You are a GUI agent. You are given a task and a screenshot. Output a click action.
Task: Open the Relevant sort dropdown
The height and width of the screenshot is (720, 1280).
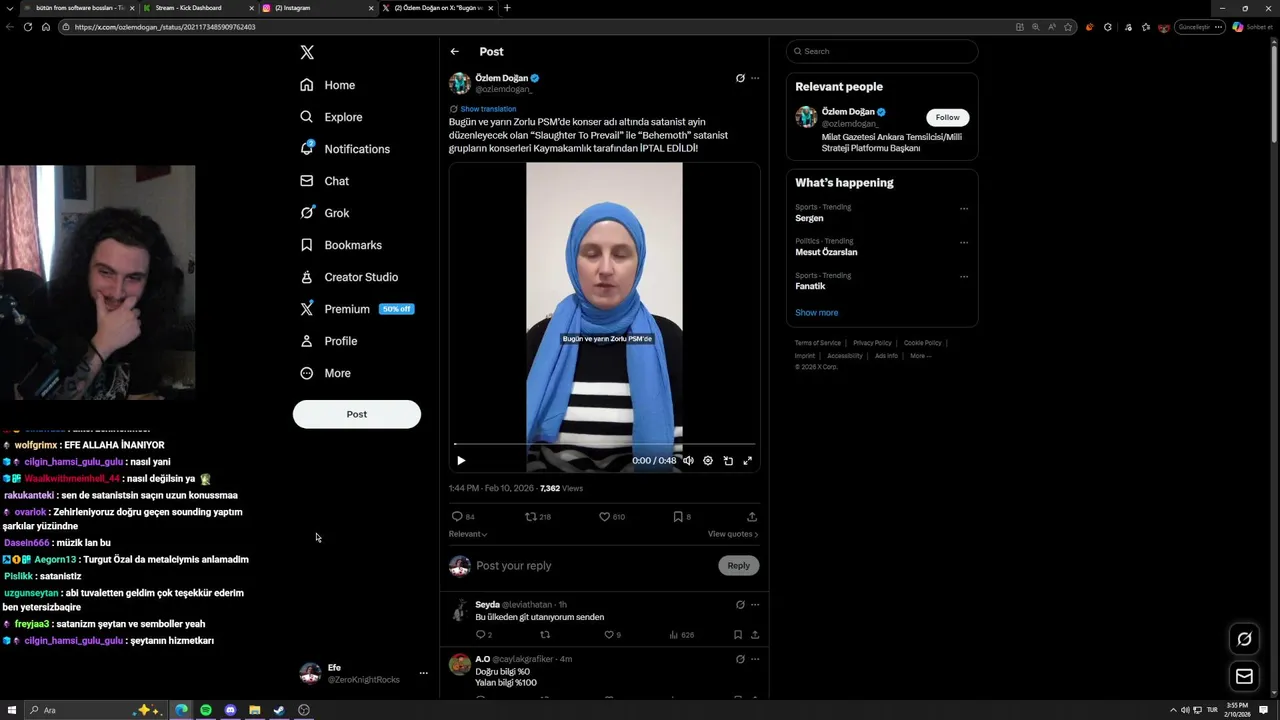[x=468, y=534]
